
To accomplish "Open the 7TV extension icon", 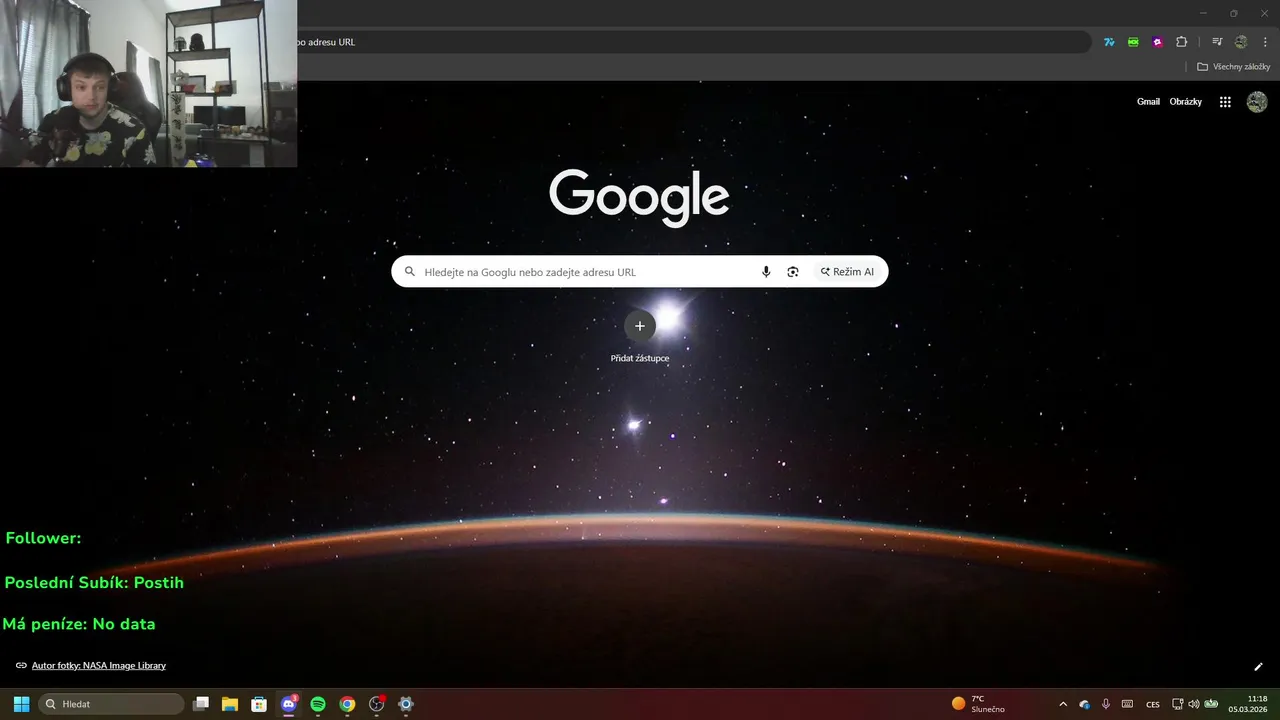I will pos(1109,42).
